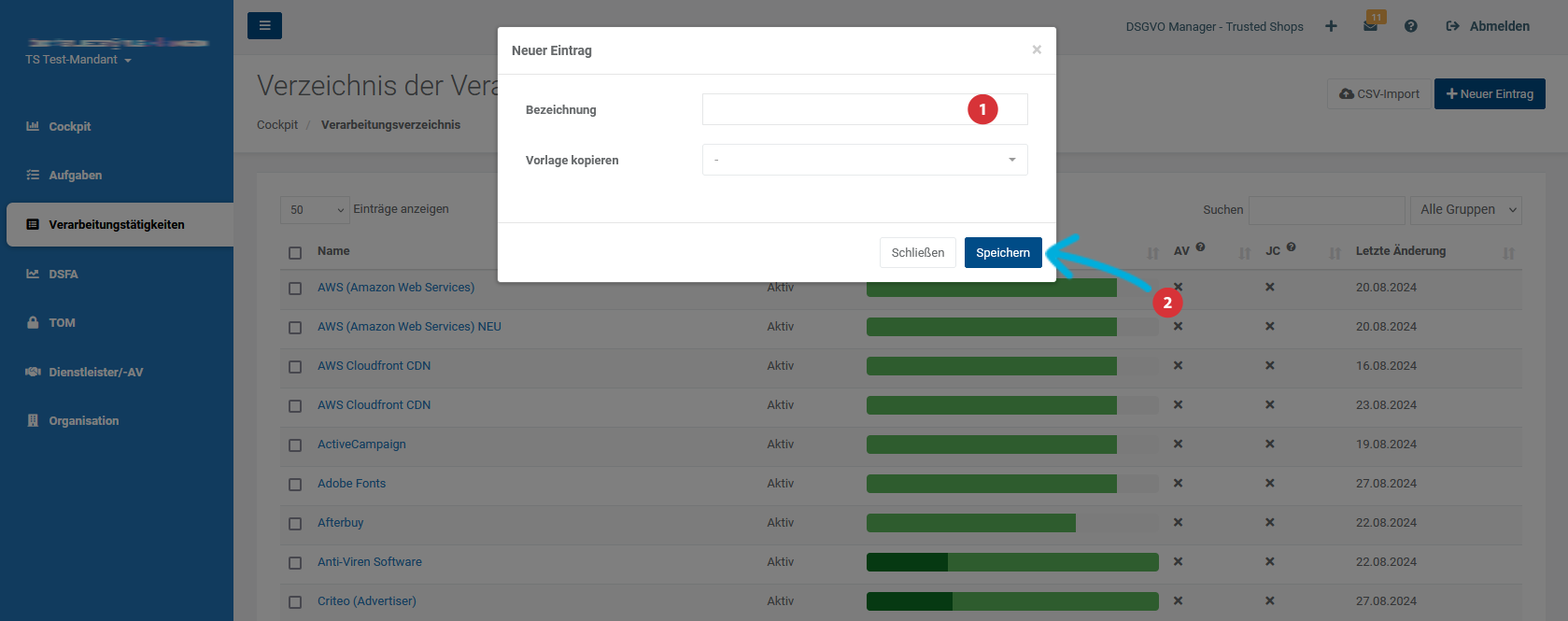Click JC X mark in AWS NEU row
The height and width of the screenshot is (621, 1568).
tap(1270, 326)
